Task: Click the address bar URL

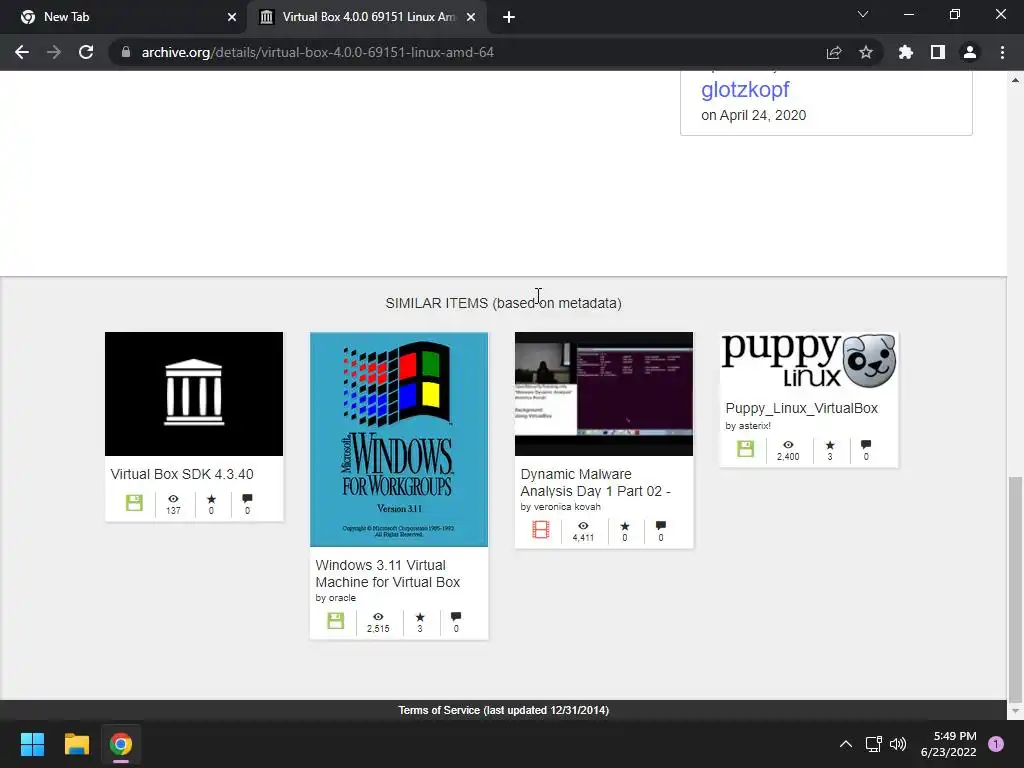Action: point(317,52)
